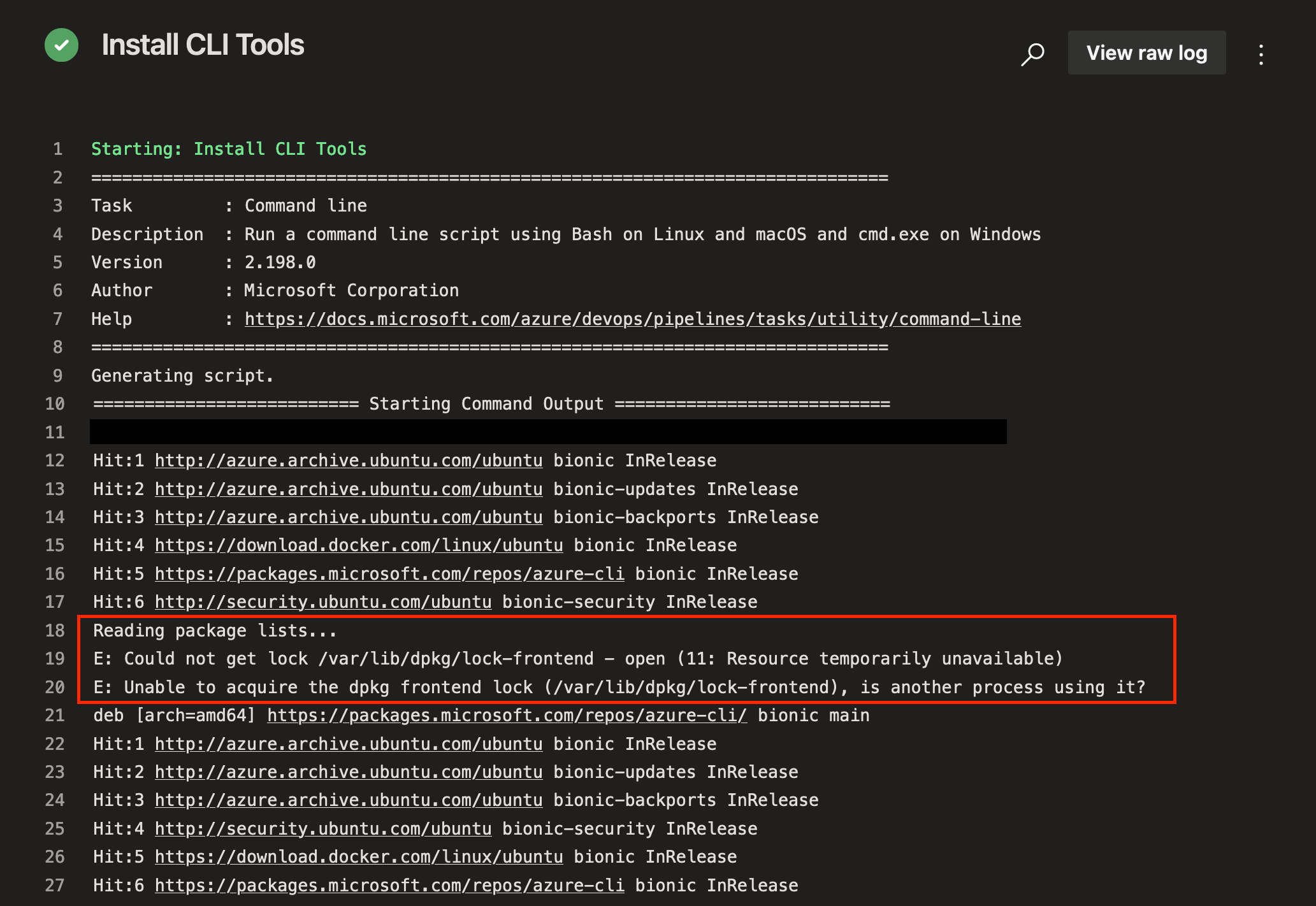Open the azure-cli repo link on line 21
1316x906 pixels.
[507, 715]
